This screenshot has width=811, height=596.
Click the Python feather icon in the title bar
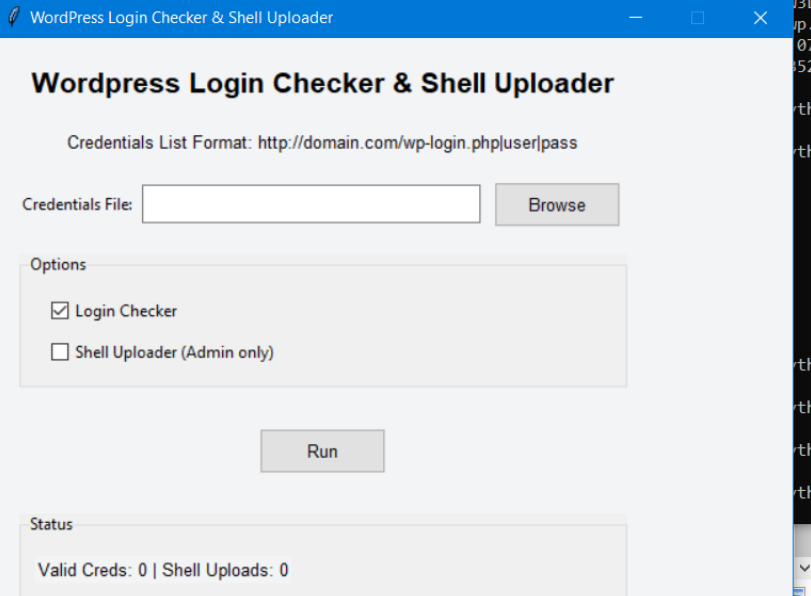(x=14, y=16)
